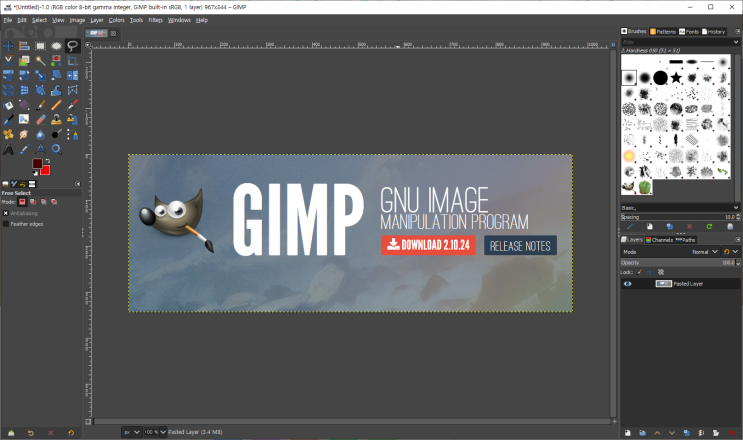Select the Pencil tool

(x=56, y=105)
